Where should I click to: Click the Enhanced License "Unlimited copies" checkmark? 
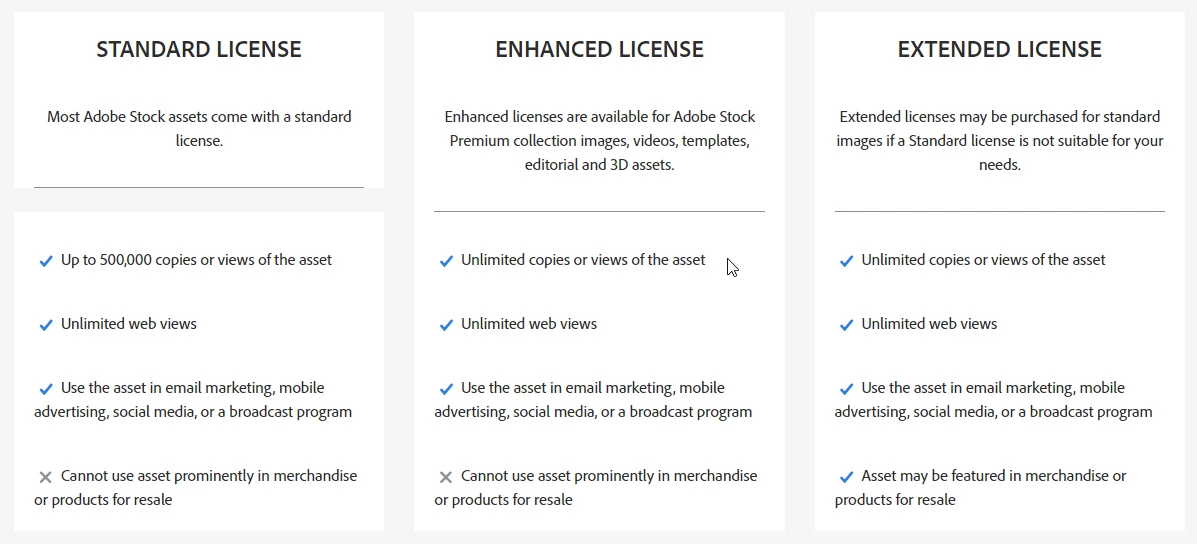pyautogui.click(x=446, y=261)
